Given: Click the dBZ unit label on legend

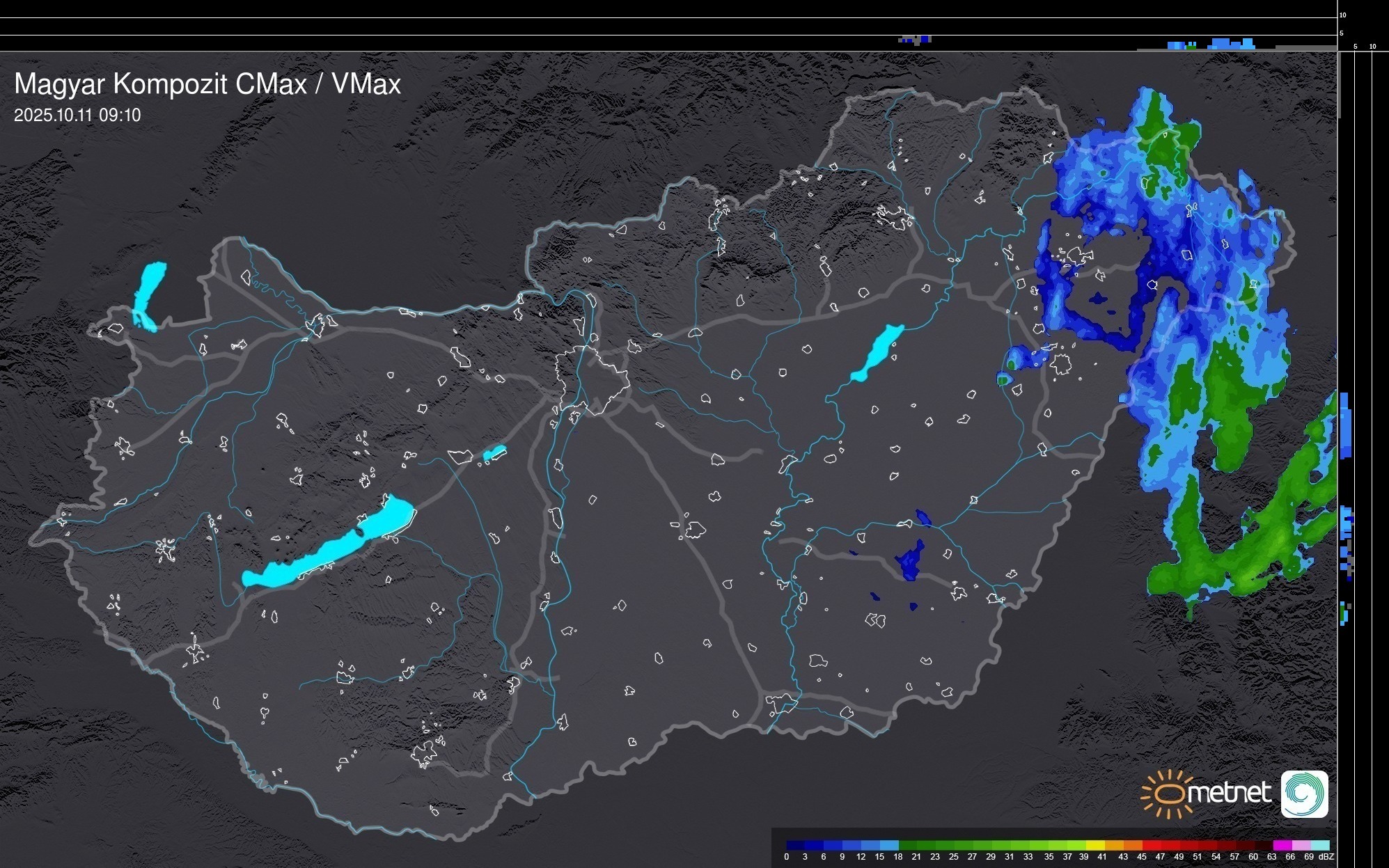Looking at the screenshot, I should (x=1326, y=857).
